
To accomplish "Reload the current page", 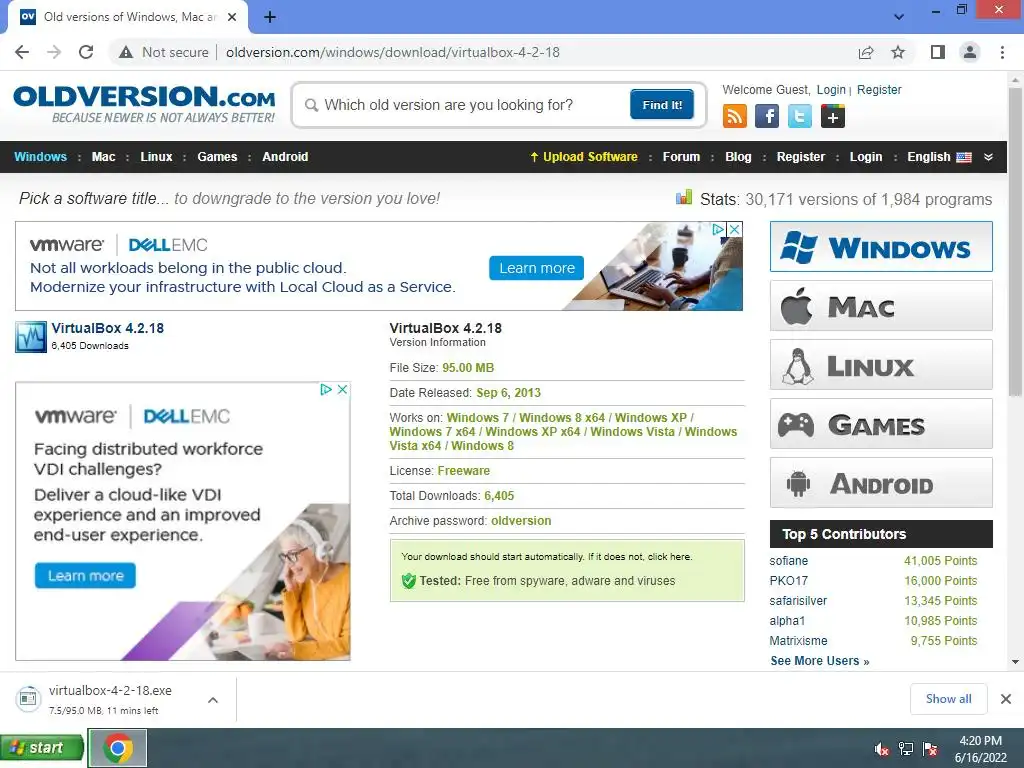I will (x=86, y=52).
